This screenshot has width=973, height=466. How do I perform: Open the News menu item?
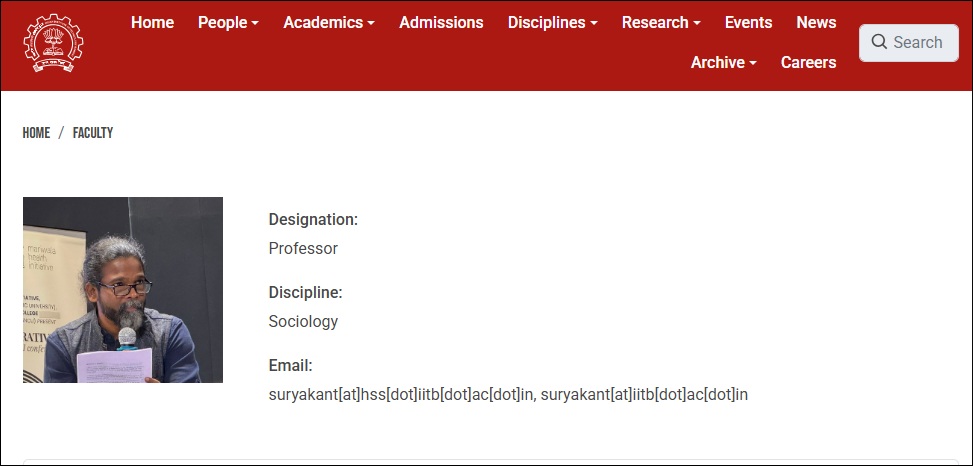pos(817,22)
